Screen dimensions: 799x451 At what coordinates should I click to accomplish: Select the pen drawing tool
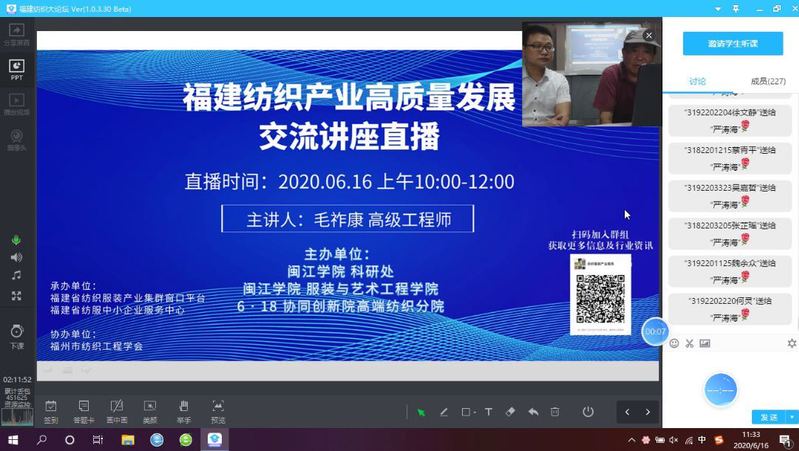pos(444,412)
